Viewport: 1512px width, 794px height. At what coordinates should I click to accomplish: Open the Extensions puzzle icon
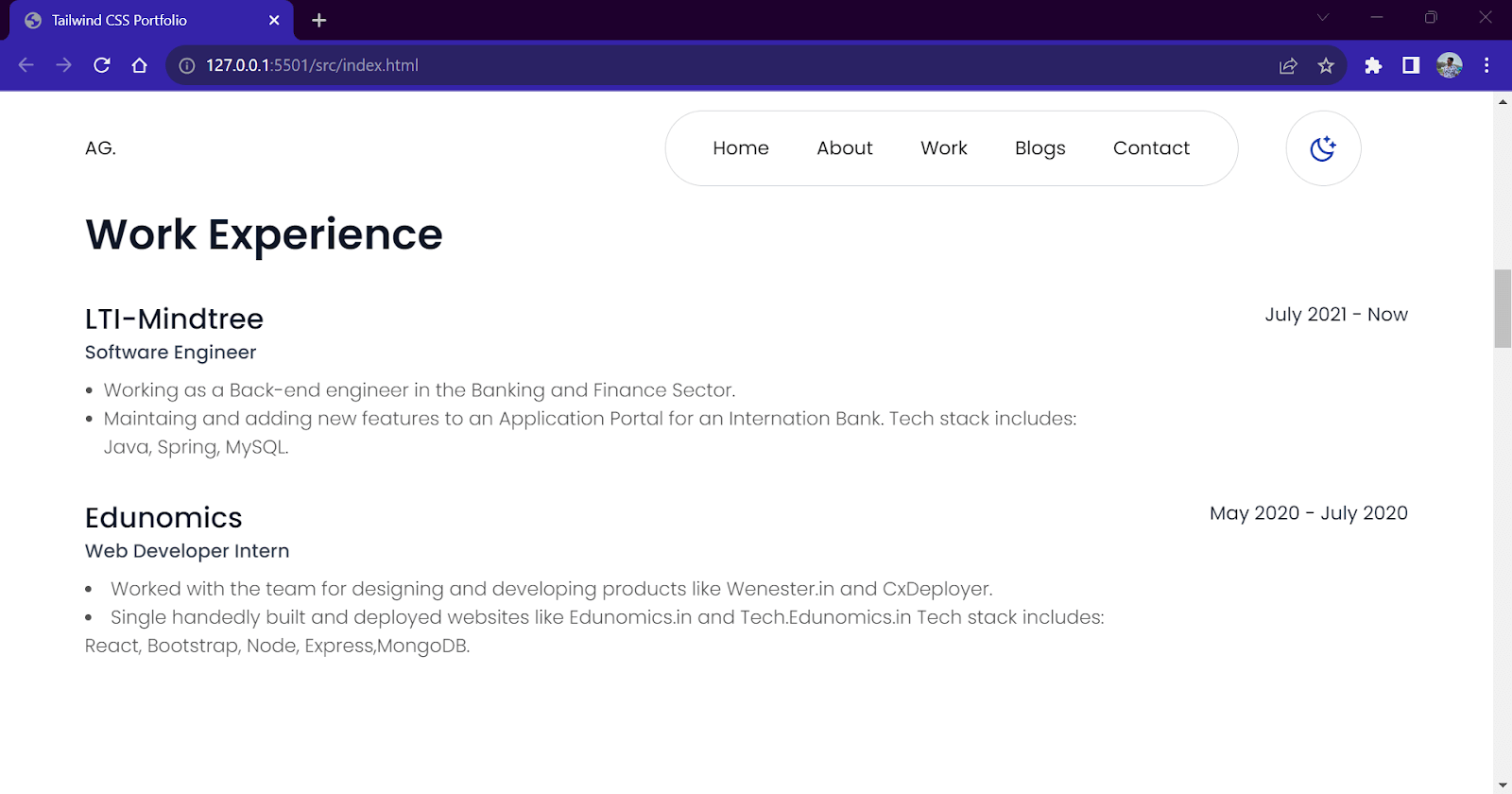(x=1373, y=65)
